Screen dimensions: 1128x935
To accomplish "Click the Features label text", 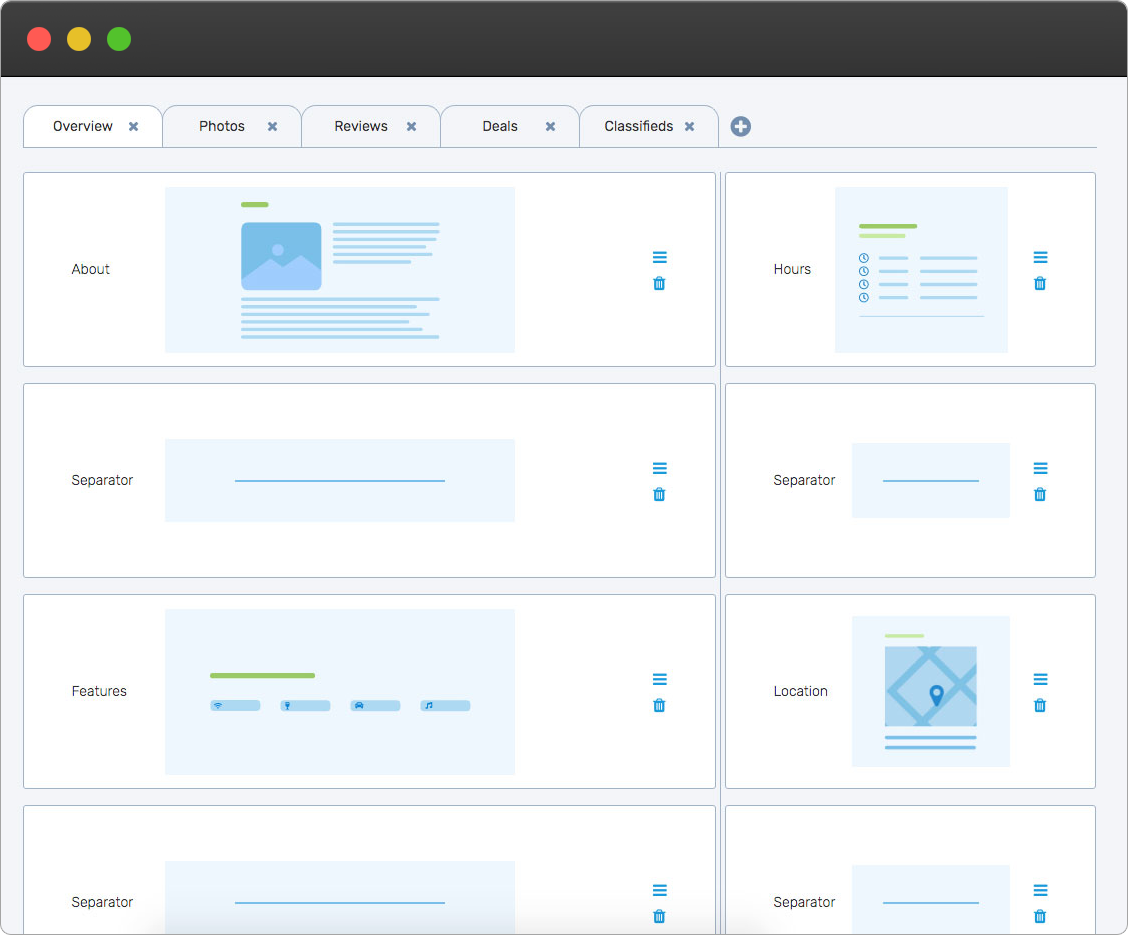I will [99, 691].
